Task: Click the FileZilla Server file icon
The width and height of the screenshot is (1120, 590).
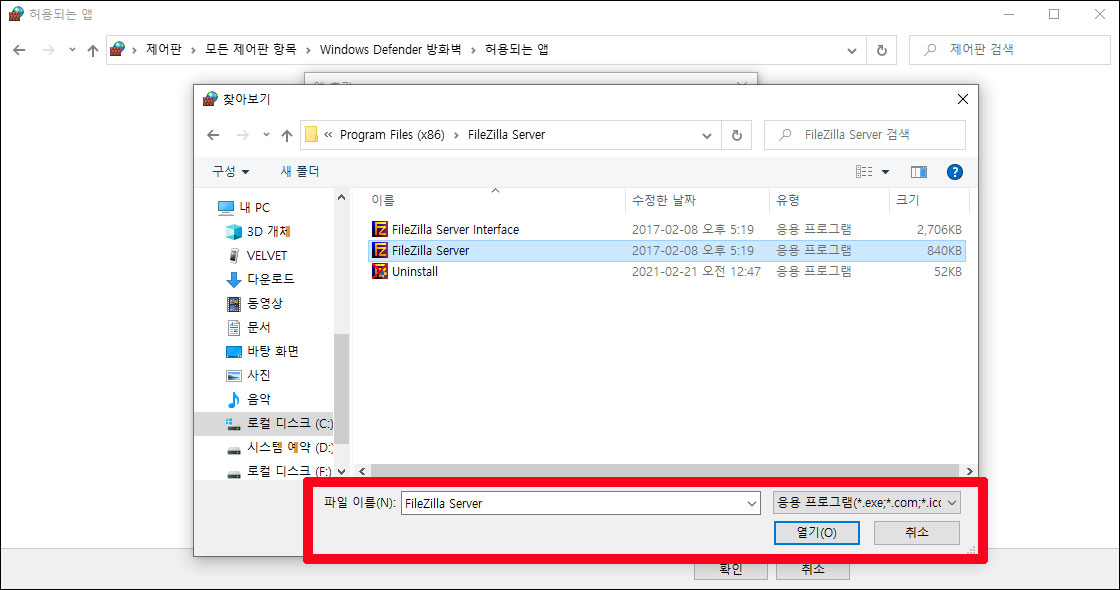Action: [380, 250]
